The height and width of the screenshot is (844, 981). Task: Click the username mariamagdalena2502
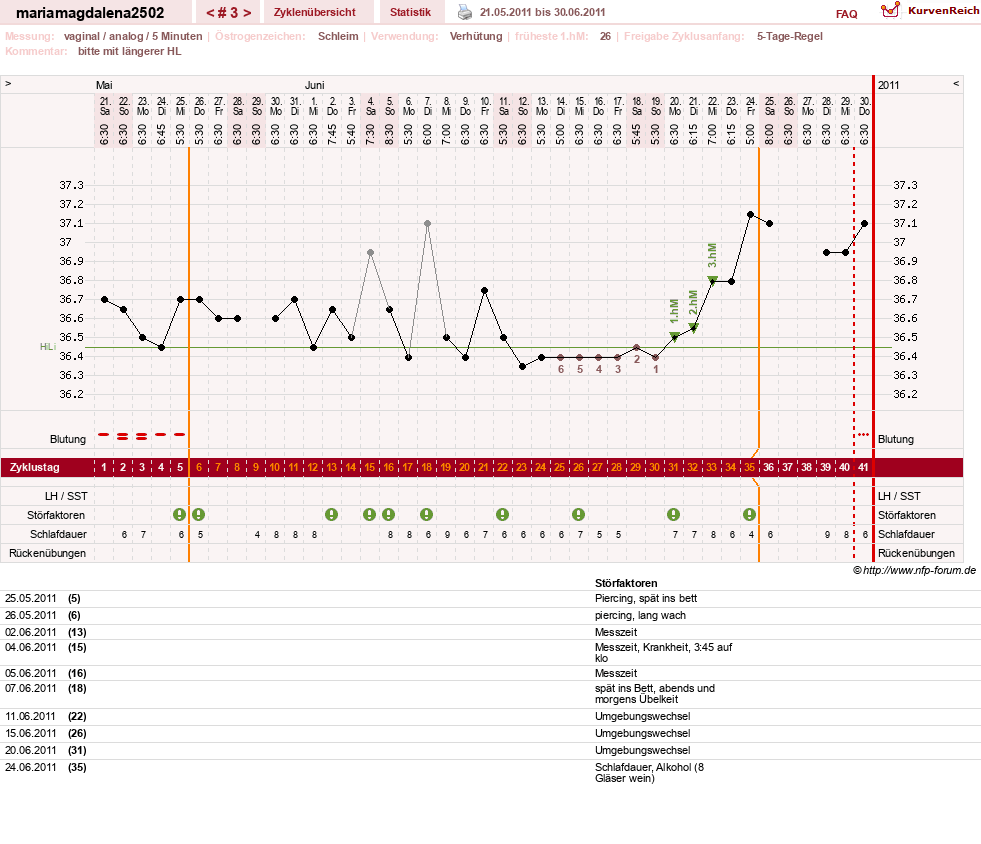click(90, 13)
